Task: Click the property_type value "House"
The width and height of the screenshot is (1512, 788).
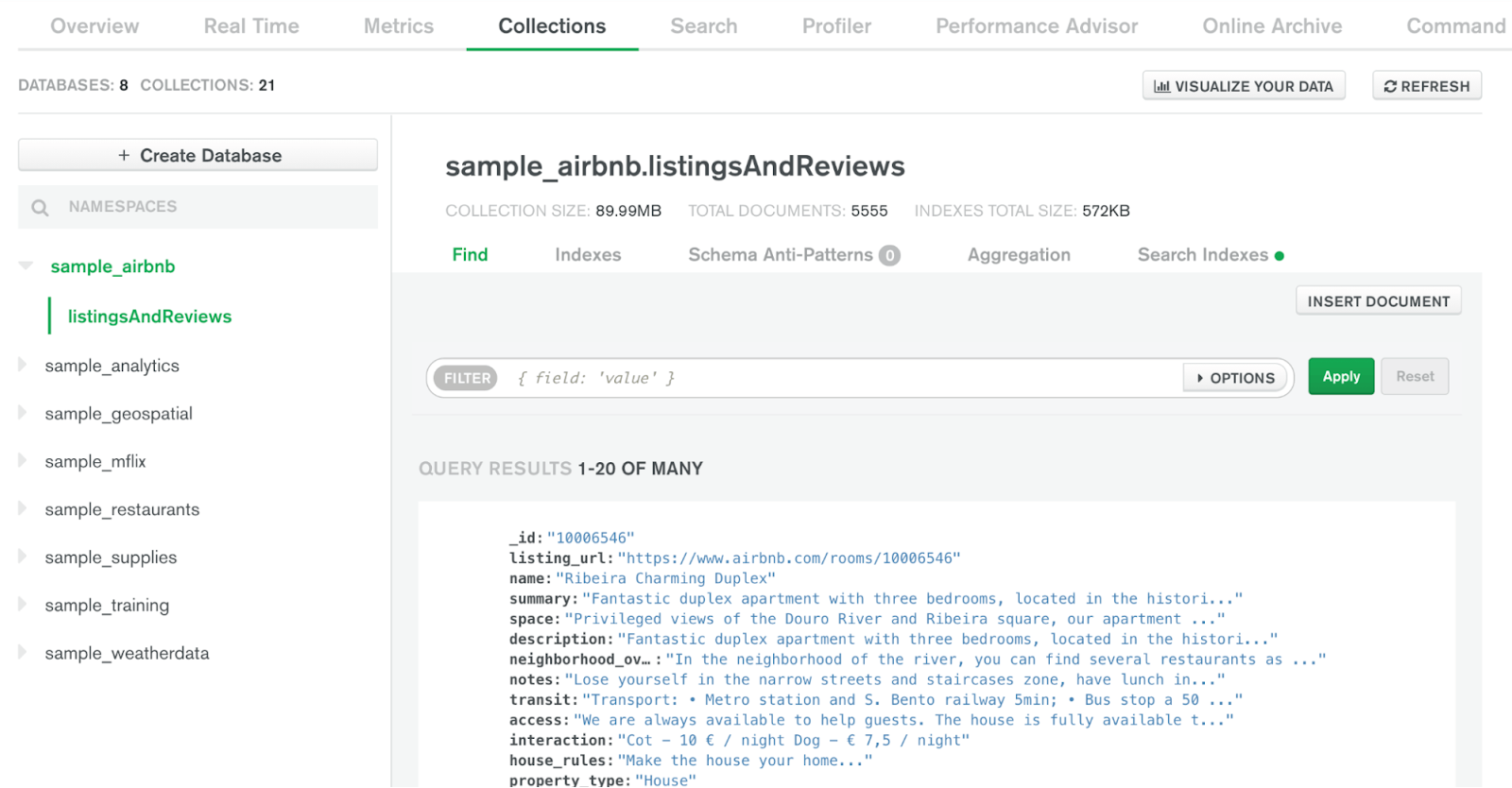Action: pyautogui.click(x=665, y=779)
